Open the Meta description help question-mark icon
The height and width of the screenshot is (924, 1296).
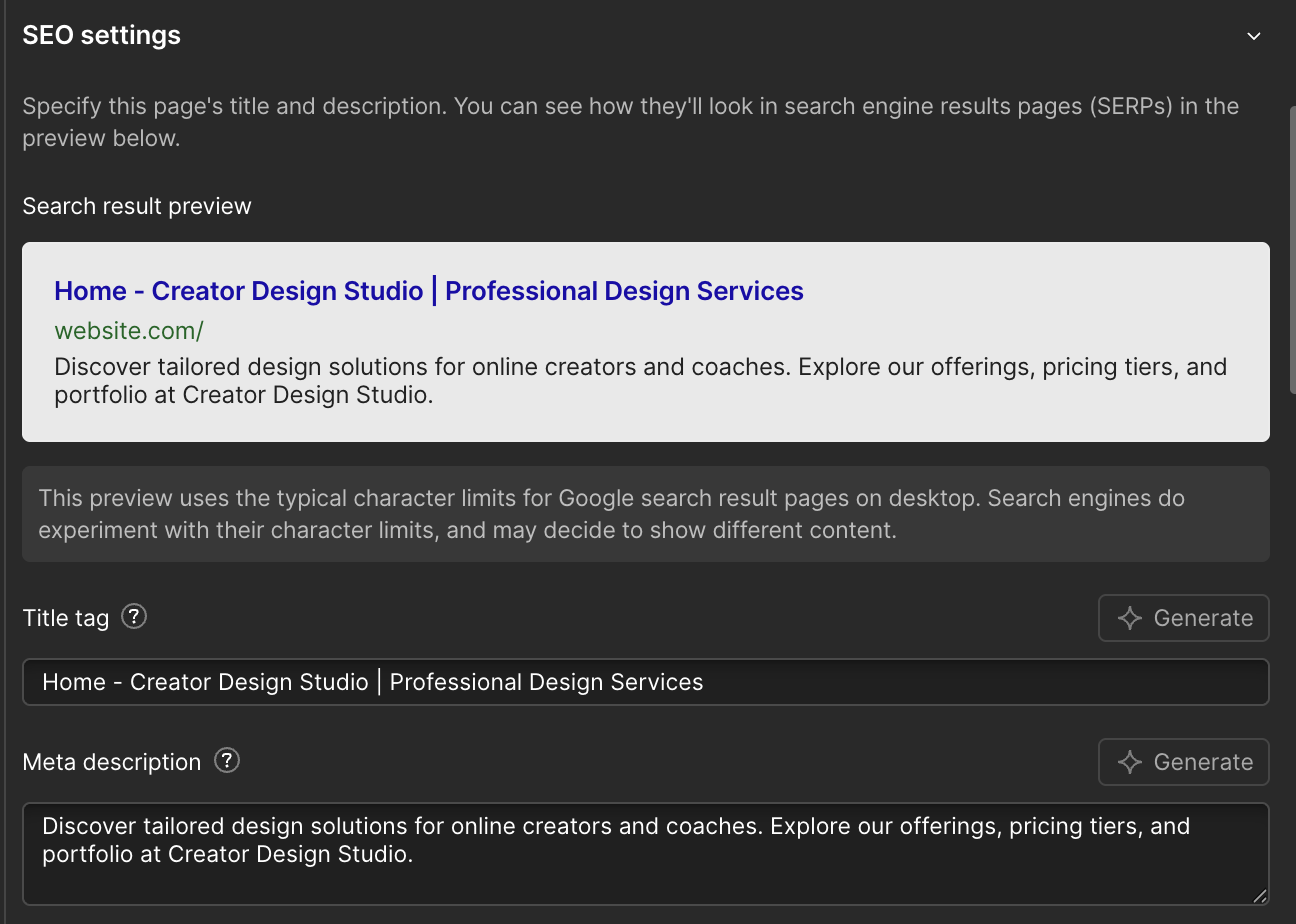228,761
